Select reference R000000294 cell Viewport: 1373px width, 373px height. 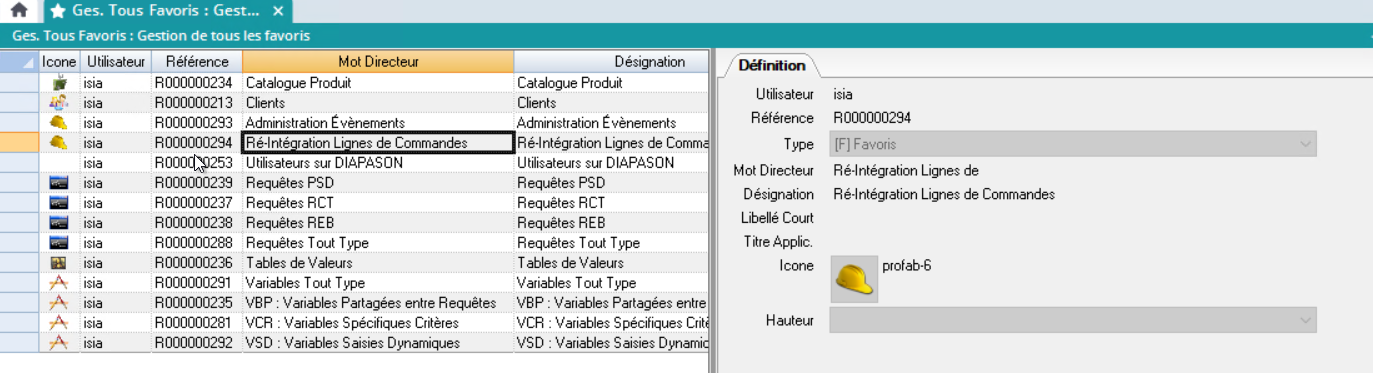click(197, 143)
